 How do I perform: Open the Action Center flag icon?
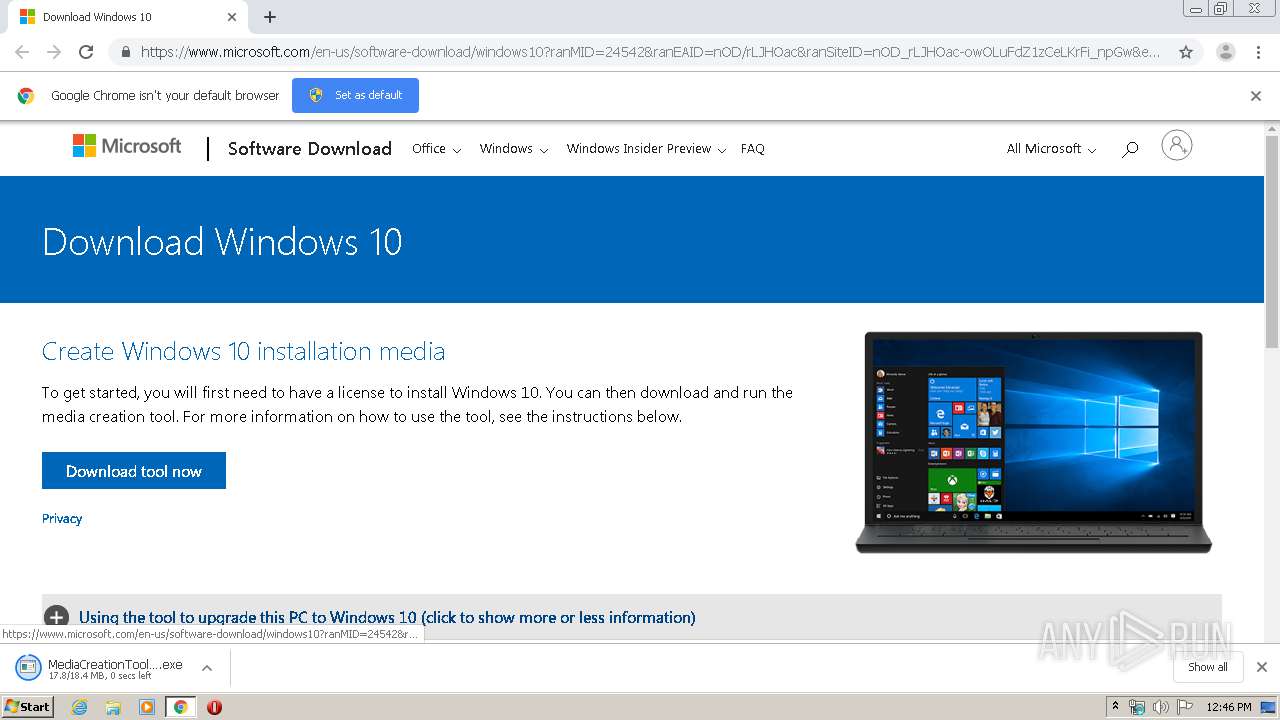[x=1185, y=707]
